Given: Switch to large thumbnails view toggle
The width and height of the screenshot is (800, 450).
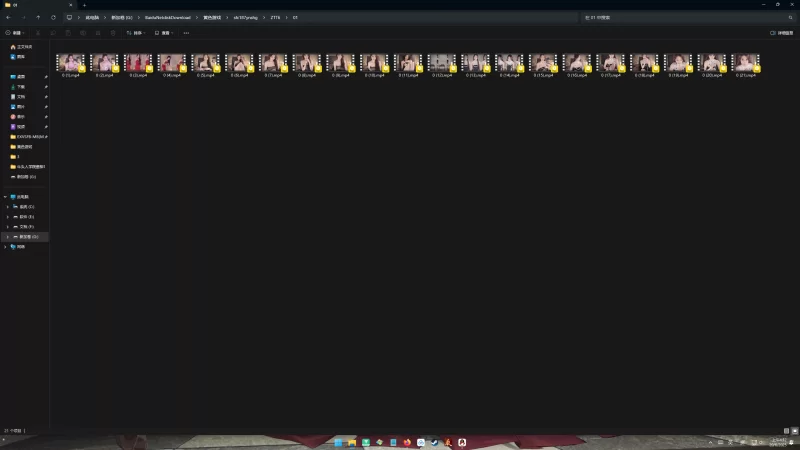Looking at the screenshot, I should point(795,431).
